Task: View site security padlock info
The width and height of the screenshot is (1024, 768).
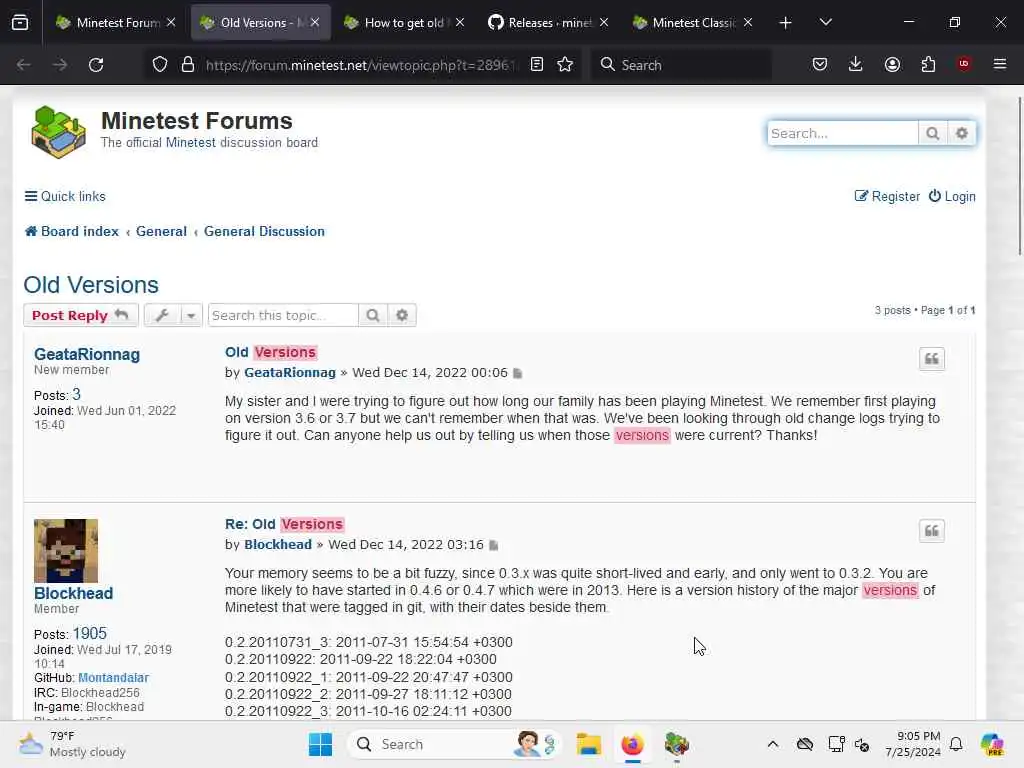Action: (188, 65)
